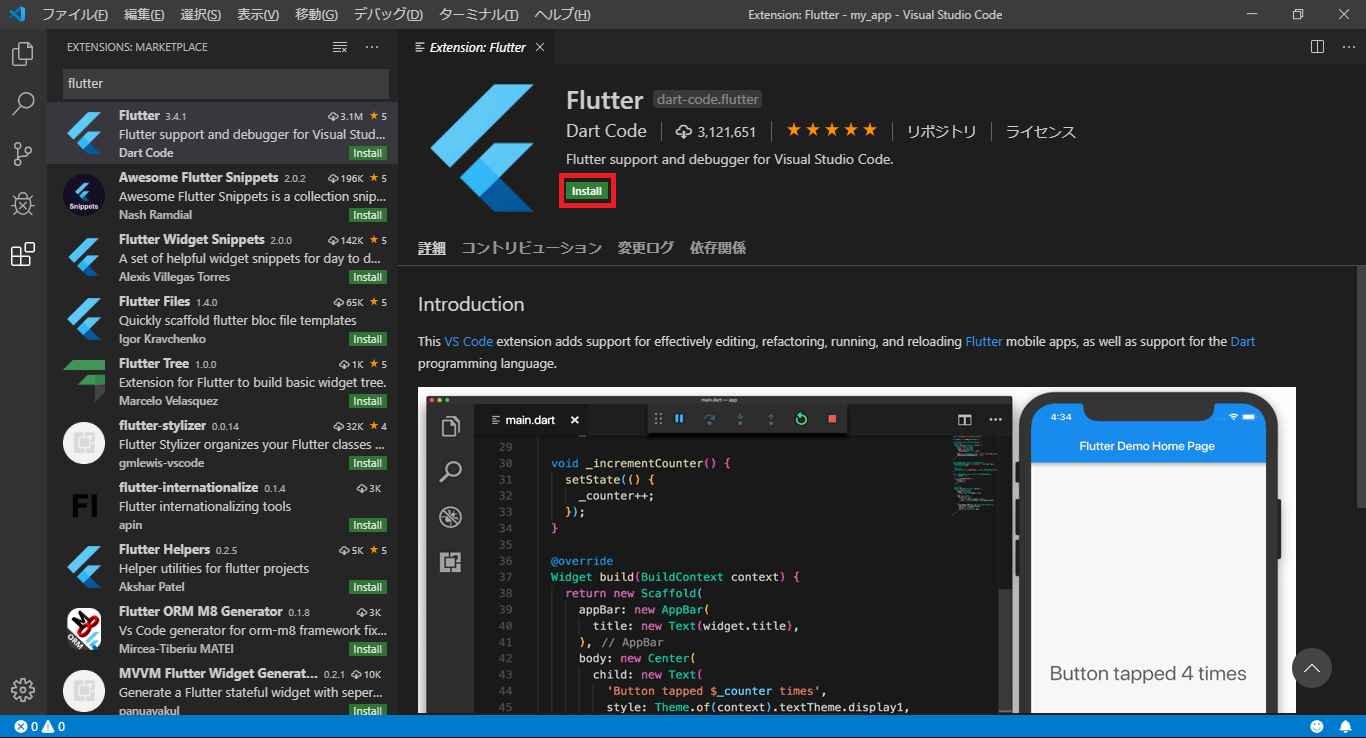Image resolution: width=1366 pixels, height=738 pixels.
Task: Install flutter-stylizer extension
Action: pyautogui.click(x=368, y=463)
